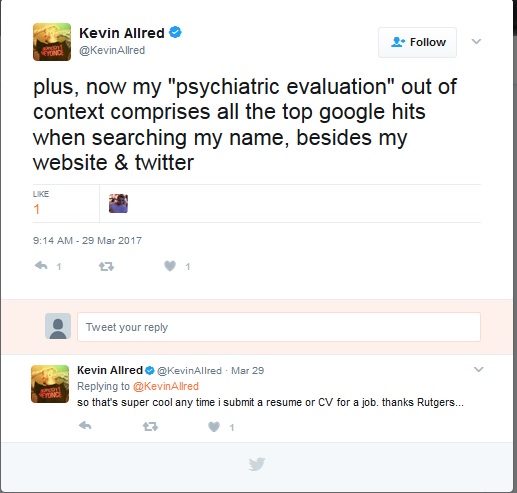Open Kevin Allred's profile avatar in header
This screenshot has width=517, height=493.
[52, 42]
